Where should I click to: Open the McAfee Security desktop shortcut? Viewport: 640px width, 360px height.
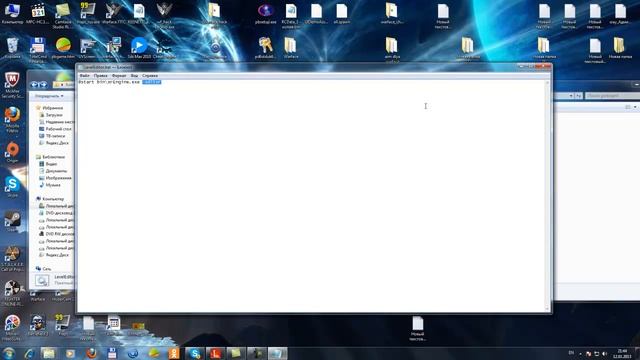point(12,85)
